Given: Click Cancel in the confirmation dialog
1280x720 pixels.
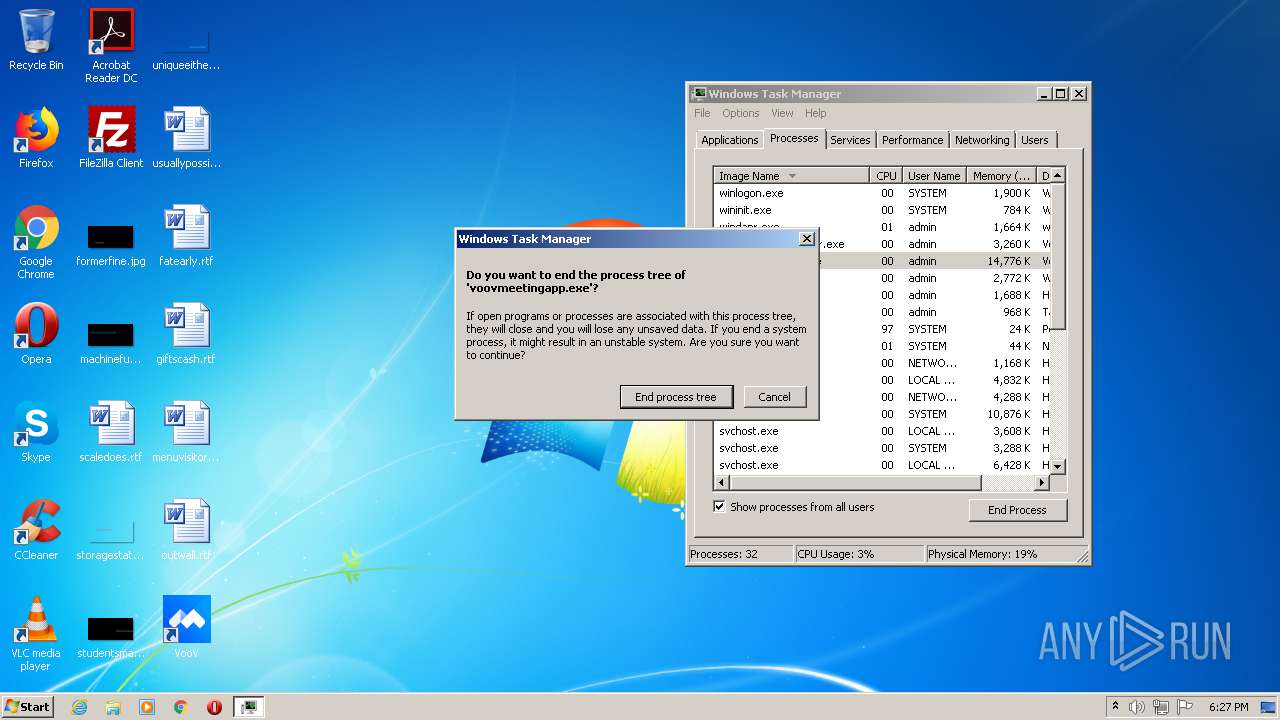Looking at the screenshot, I should tap(774, 397).
